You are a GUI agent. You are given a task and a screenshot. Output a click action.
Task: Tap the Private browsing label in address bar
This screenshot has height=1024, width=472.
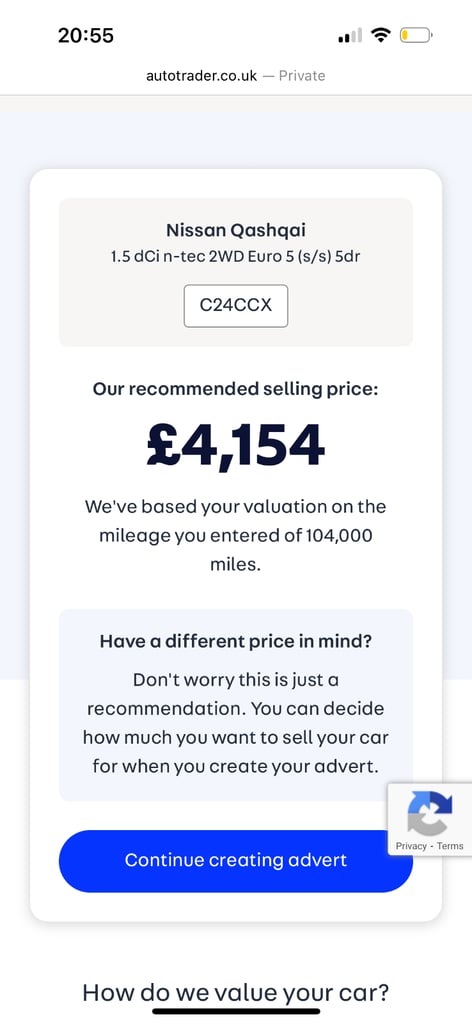(x=302, y=76)
